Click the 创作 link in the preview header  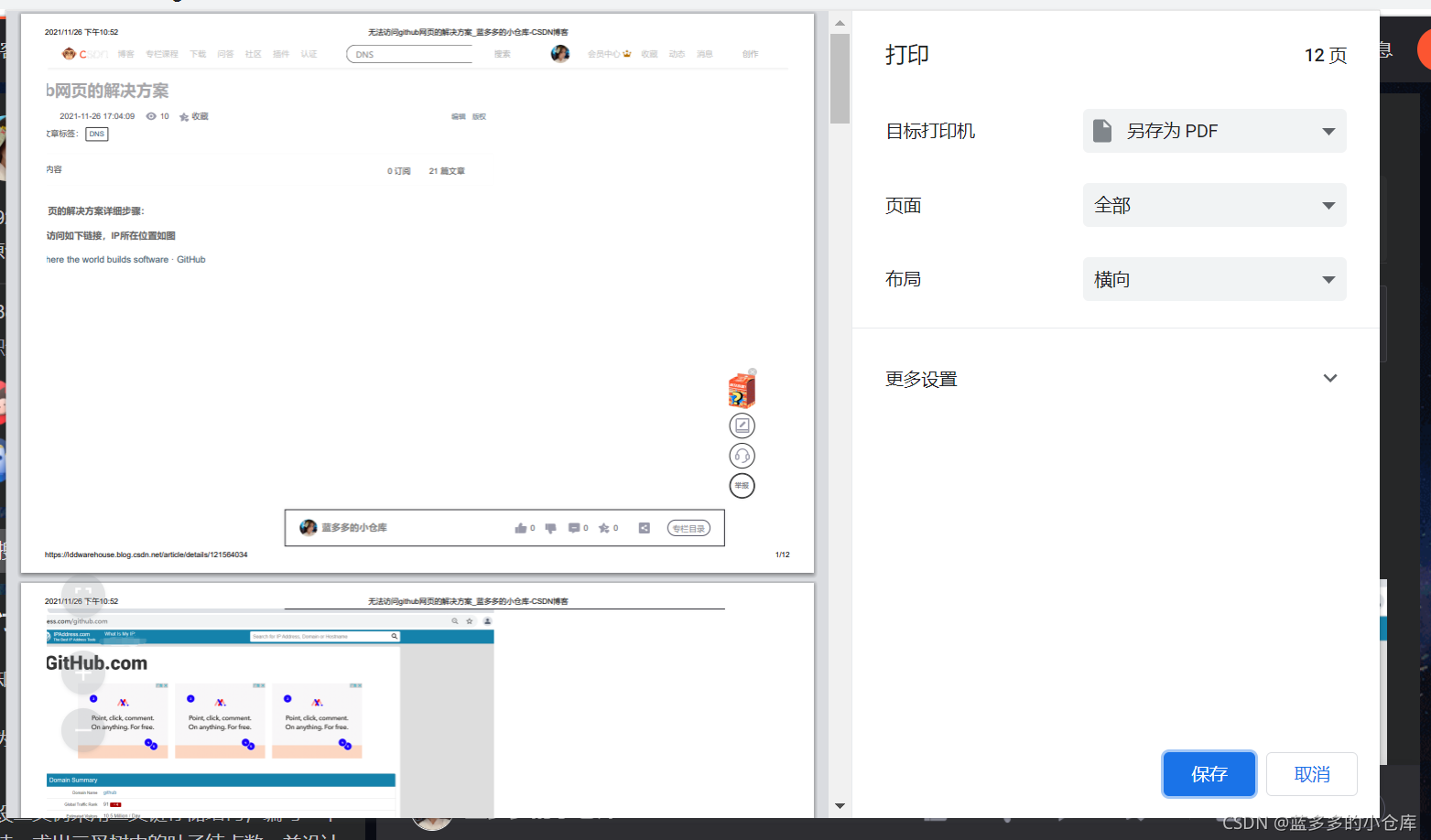751,54
